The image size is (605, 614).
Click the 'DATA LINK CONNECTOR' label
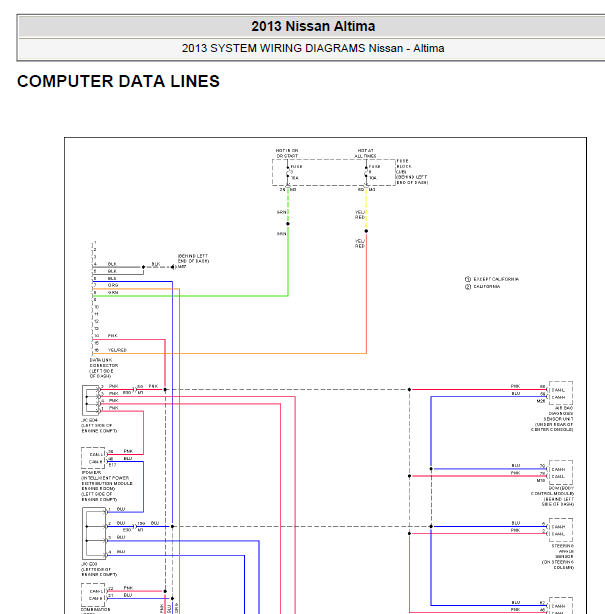tap(104, 368)
